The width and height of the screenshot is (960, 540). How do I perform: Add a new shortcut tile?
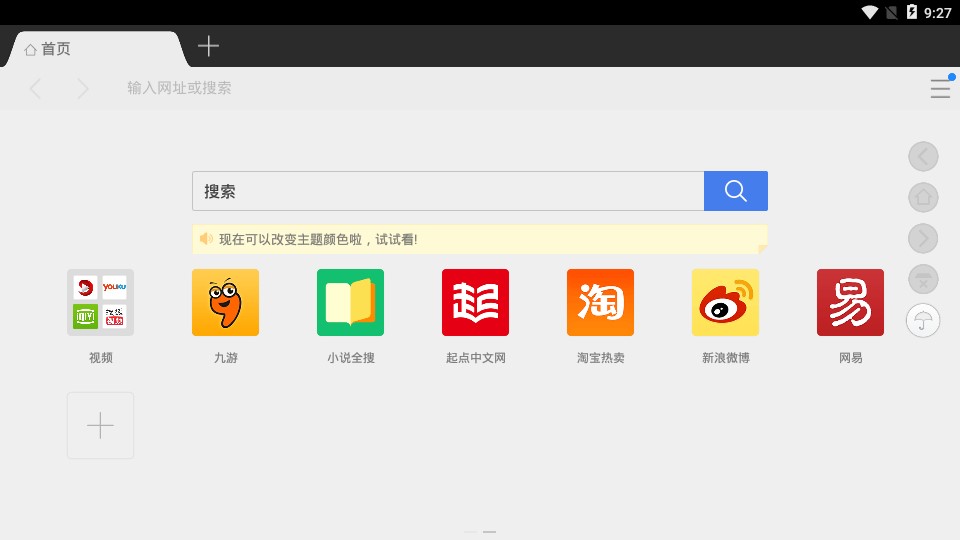point(100,426)
